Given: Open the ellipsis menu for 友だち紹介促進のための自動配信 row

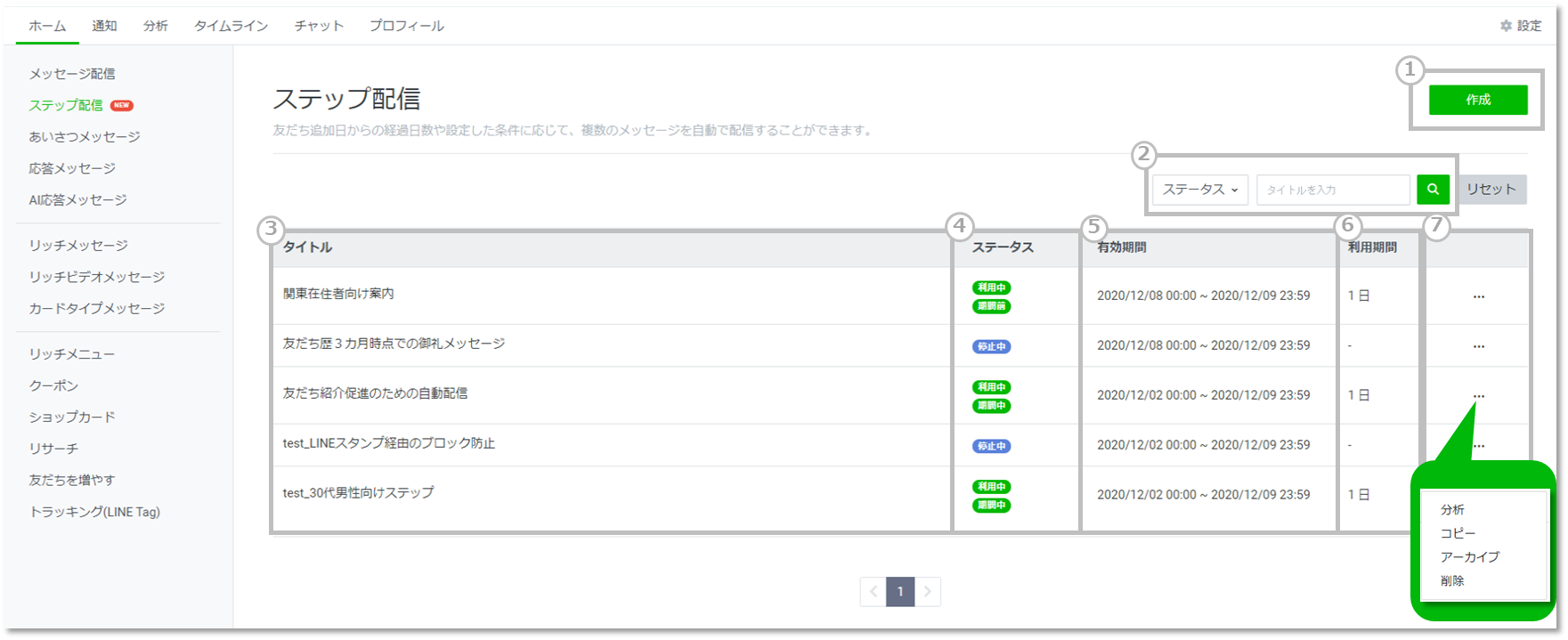Looking at the screenshot, I should (x=1478, y=396).
